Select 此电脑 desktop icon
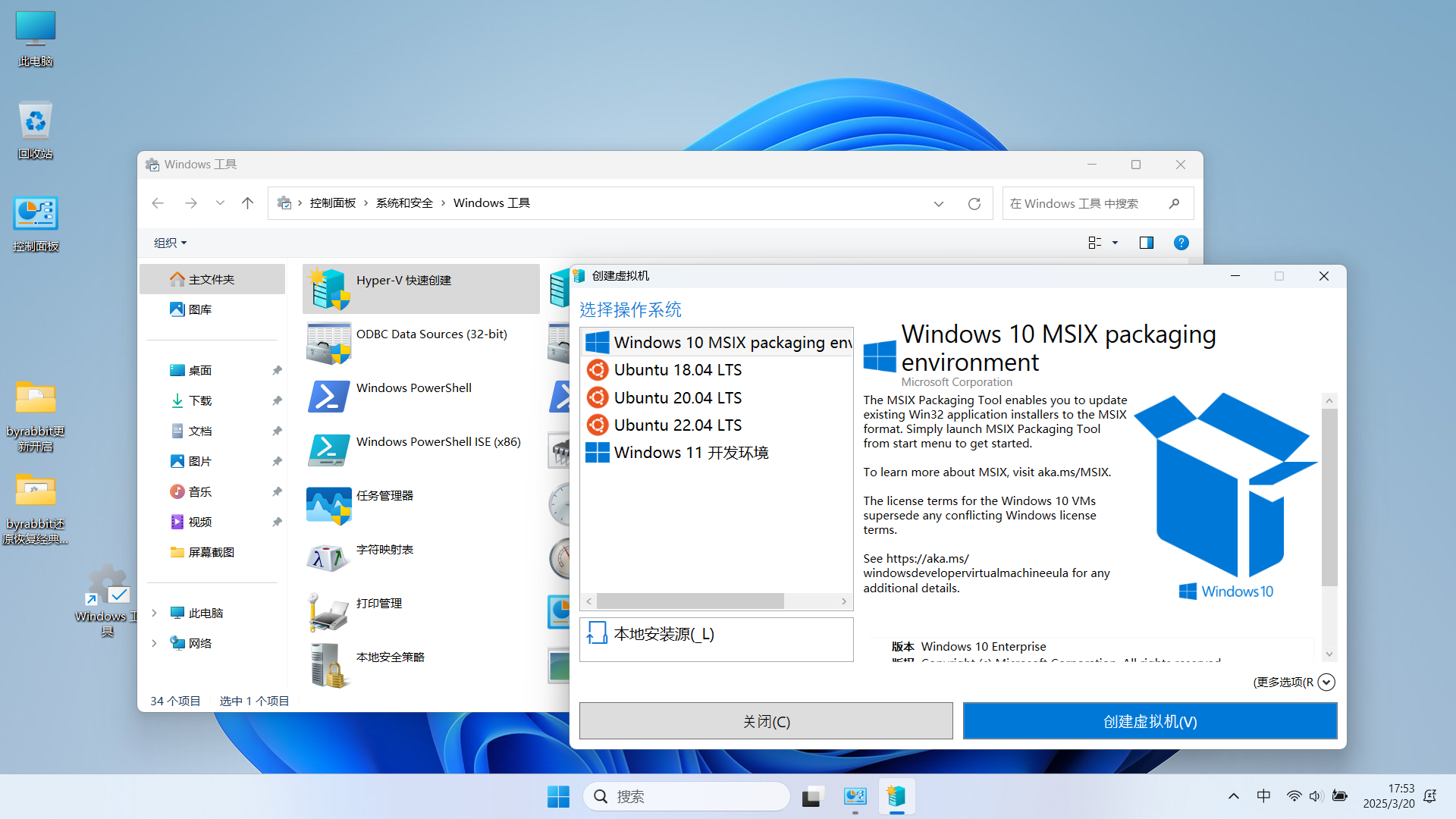1456x819 pixels. pos(35,39)
